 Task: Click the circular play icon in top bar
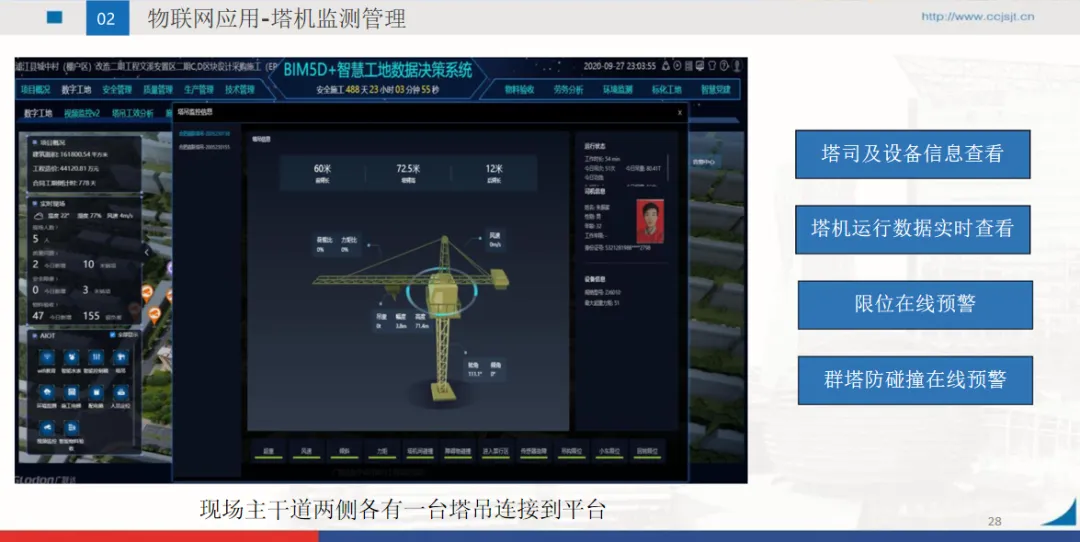point(677,66)
